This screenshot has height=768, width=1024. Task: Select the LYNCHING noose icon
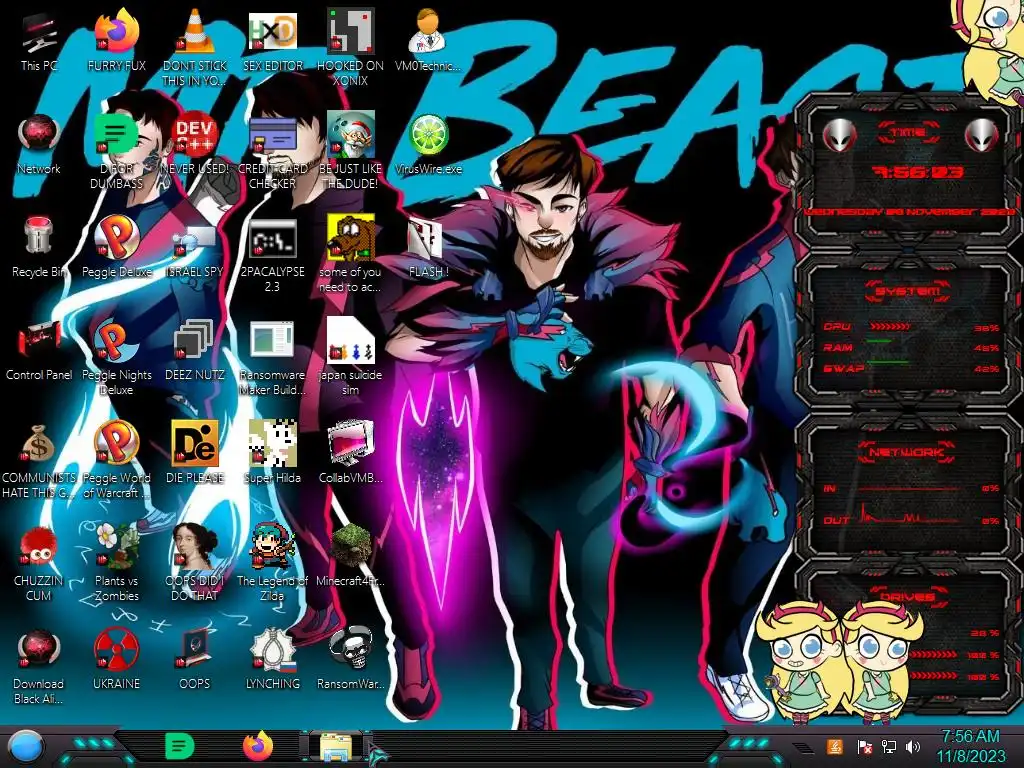pyautogui.click(x=272, y=660)
